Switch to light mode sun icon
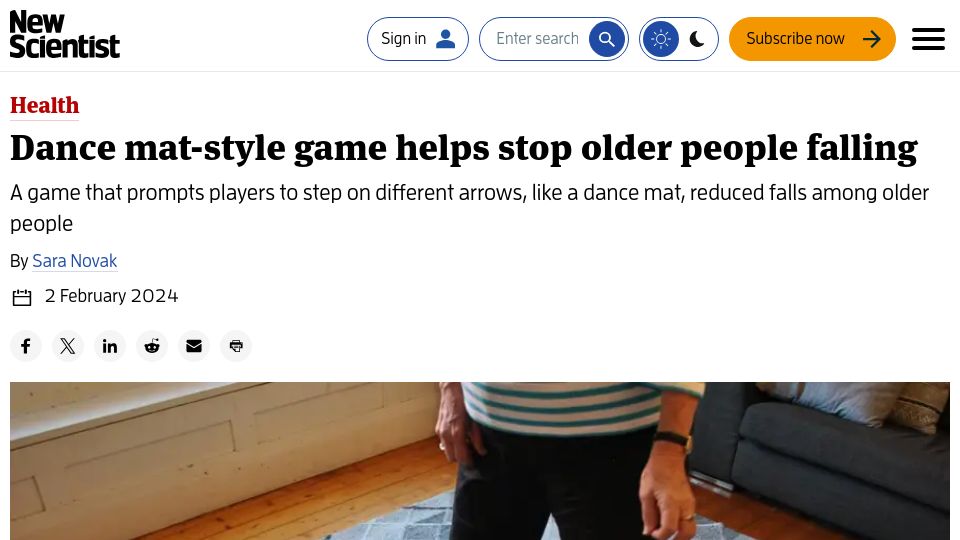The width and height of the screenshot is (960, 540). [661, 39]
